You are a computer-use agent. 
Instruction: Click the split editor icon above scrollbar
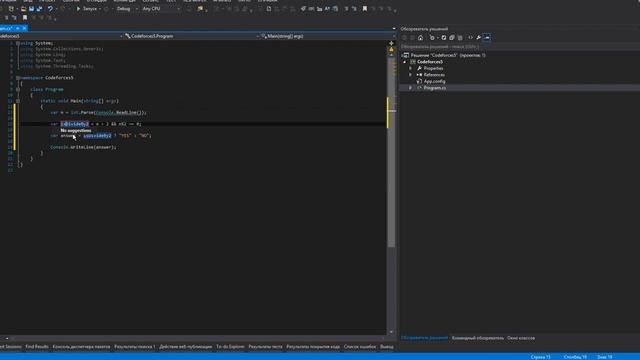(391, 43)
